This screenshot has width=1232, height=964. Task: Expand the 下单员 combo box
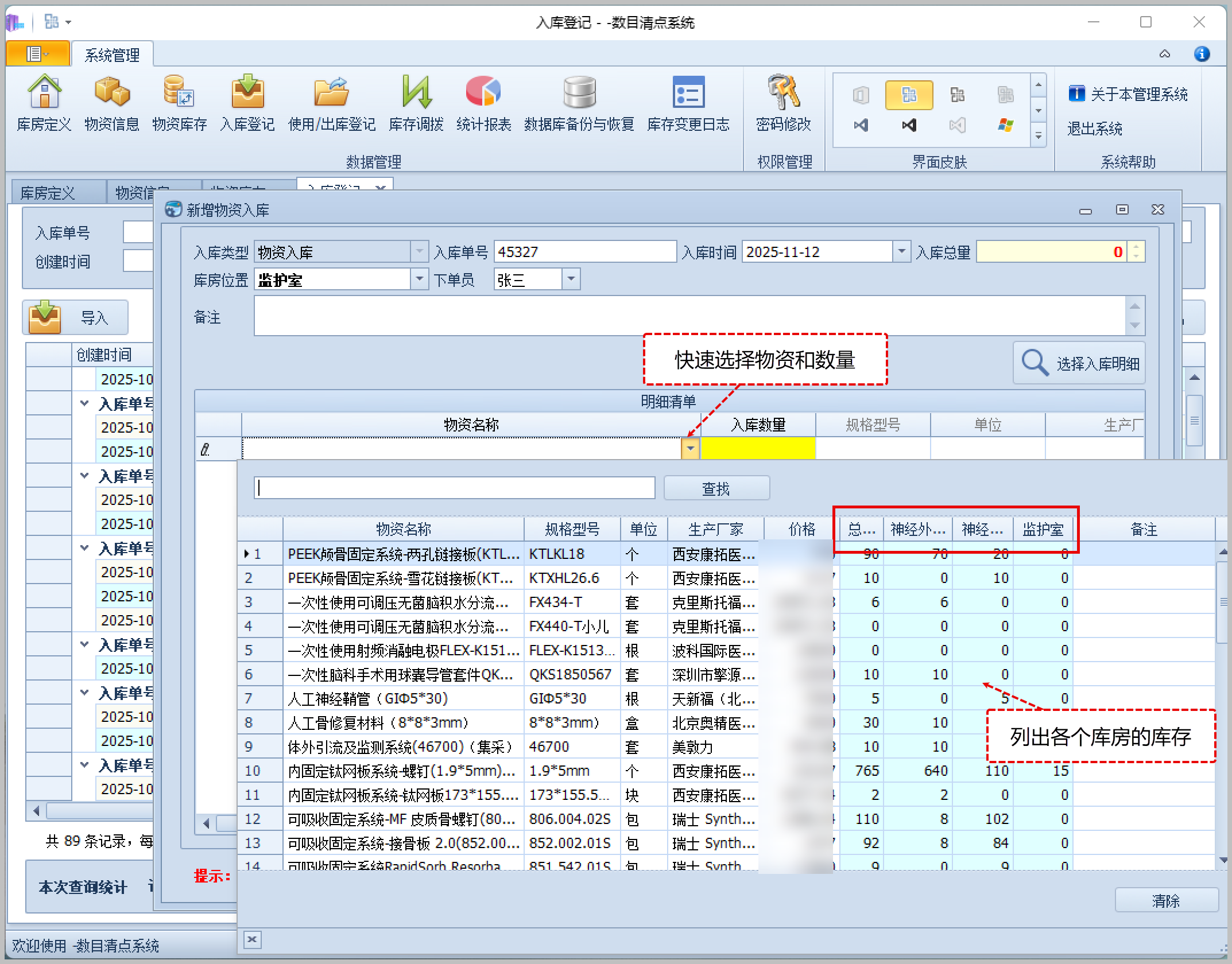coord(571,279)
